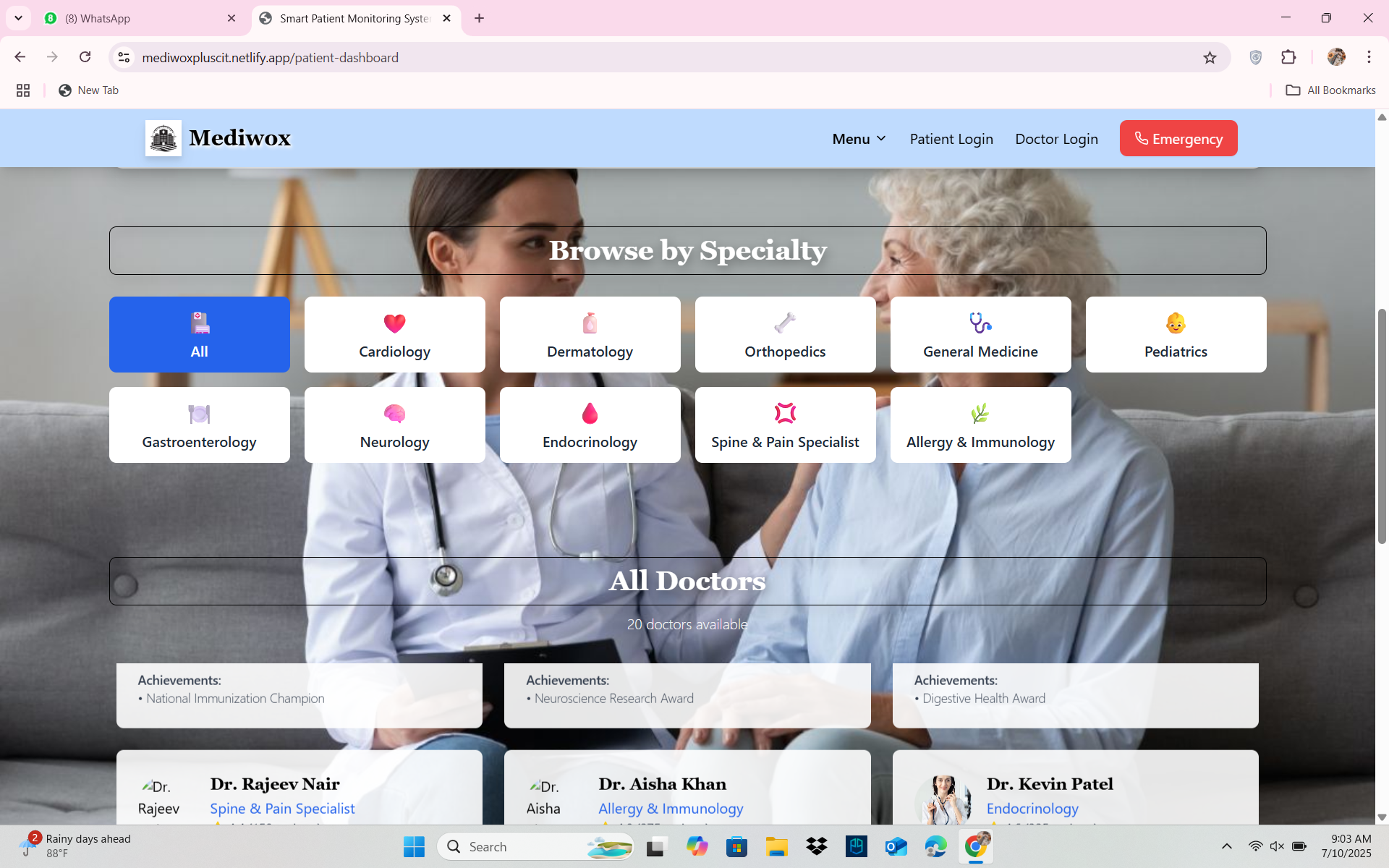Click the page vertical scrollbar thumb
This screenshot has width=1389, height=868.
[1382, 427]
